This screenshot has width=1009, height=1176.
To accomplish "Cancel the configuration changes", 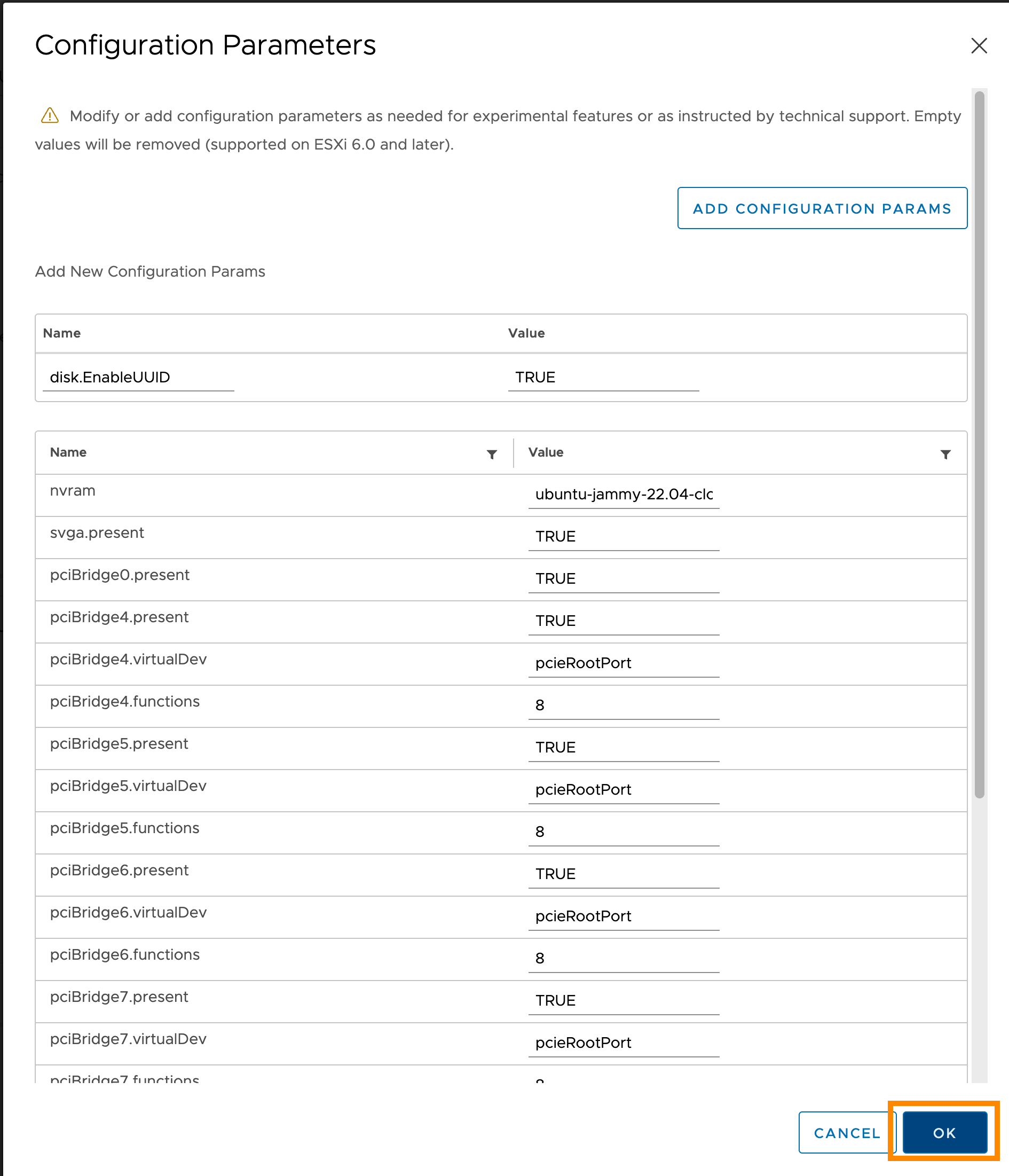I will coord(846,1132).
